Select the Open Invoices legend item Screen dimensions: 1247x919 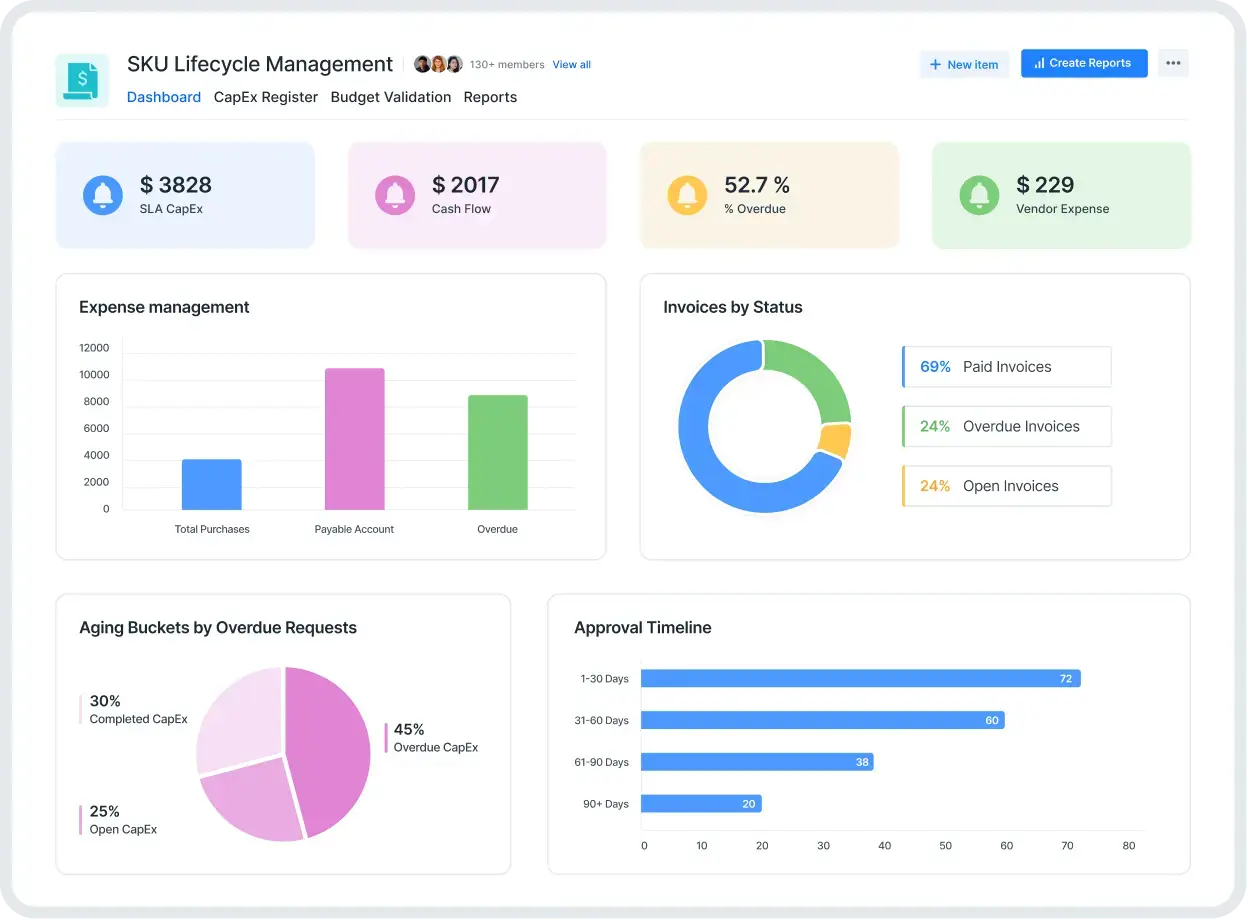click(x=1006, y=486)
